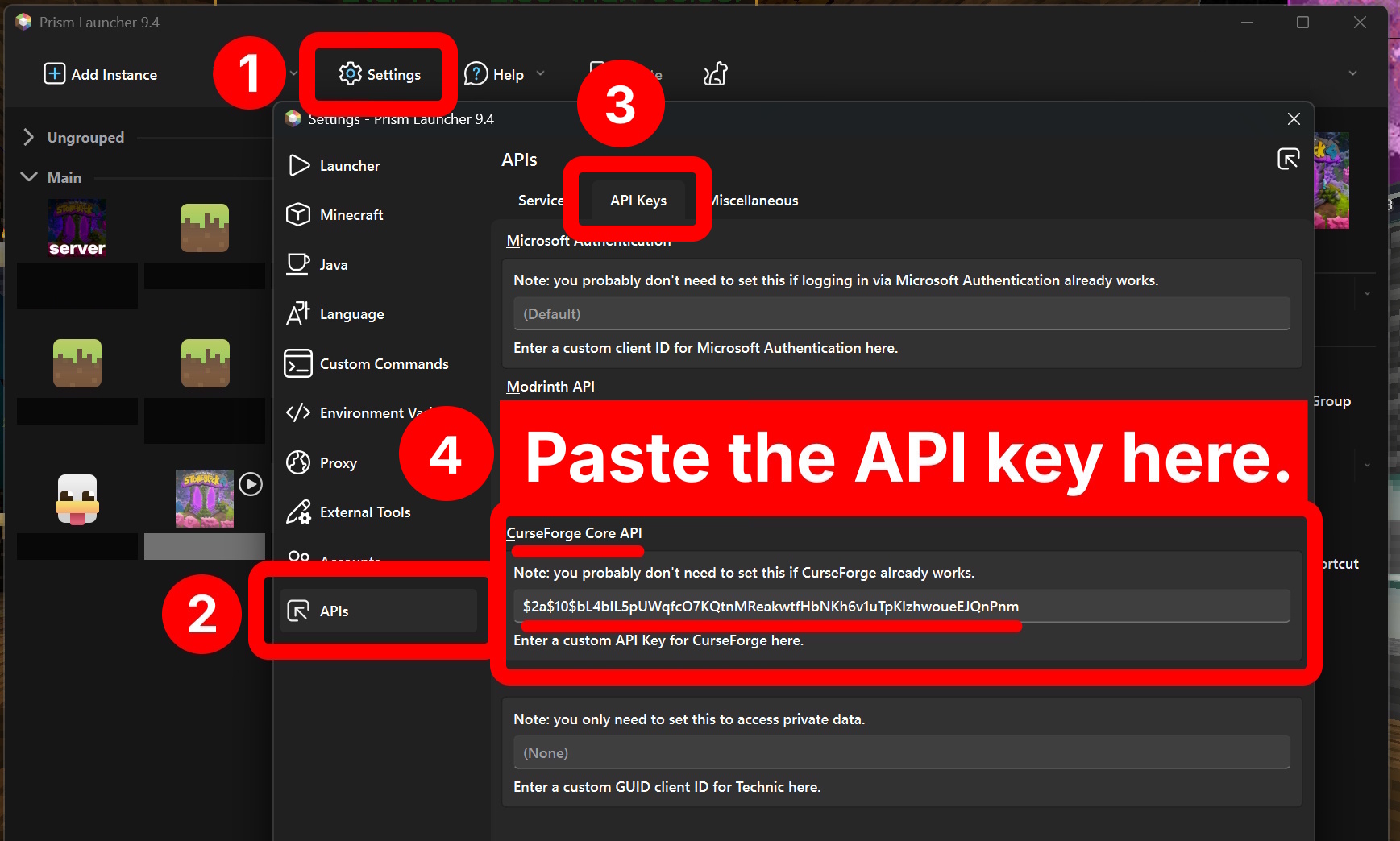This screenshot has height=841, width=1400.
Task: Open the Custom Commands settings page
Action: point(383,364)
